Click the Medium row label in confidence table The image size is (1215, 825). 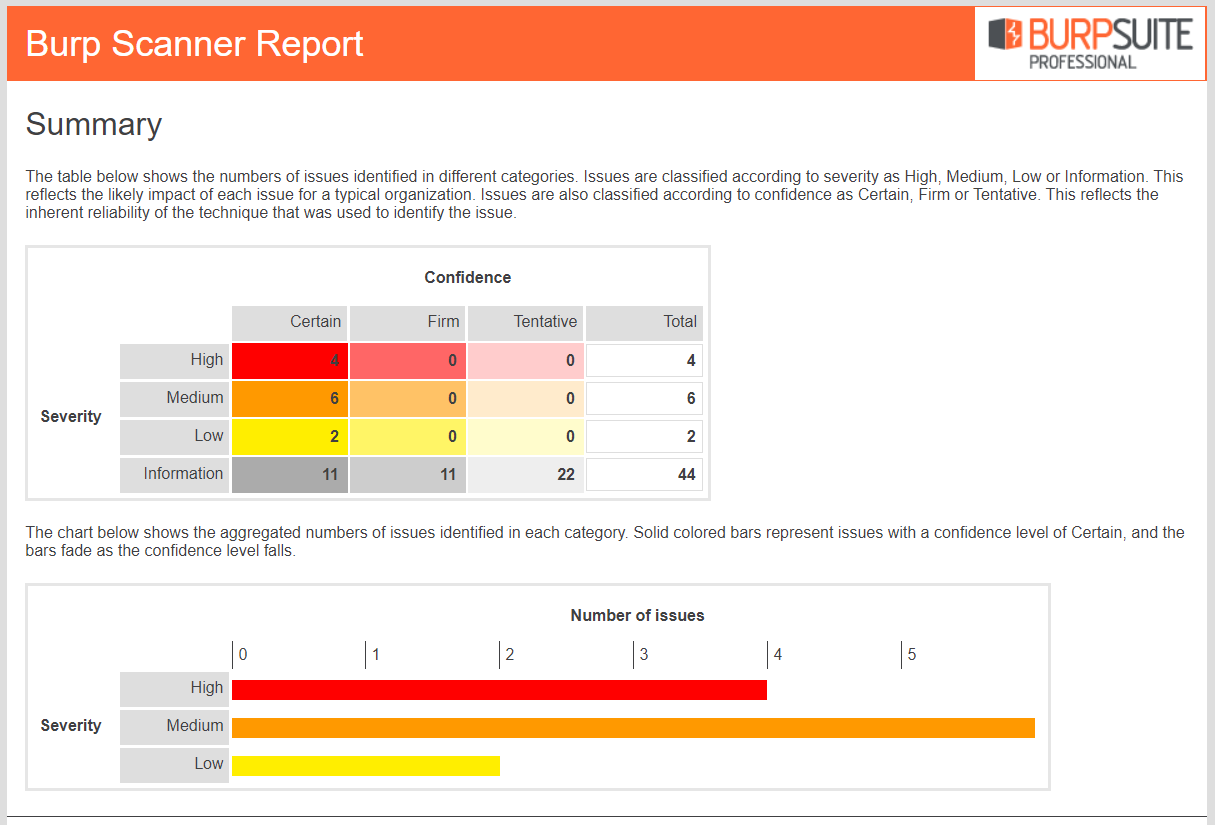[175, 398]
